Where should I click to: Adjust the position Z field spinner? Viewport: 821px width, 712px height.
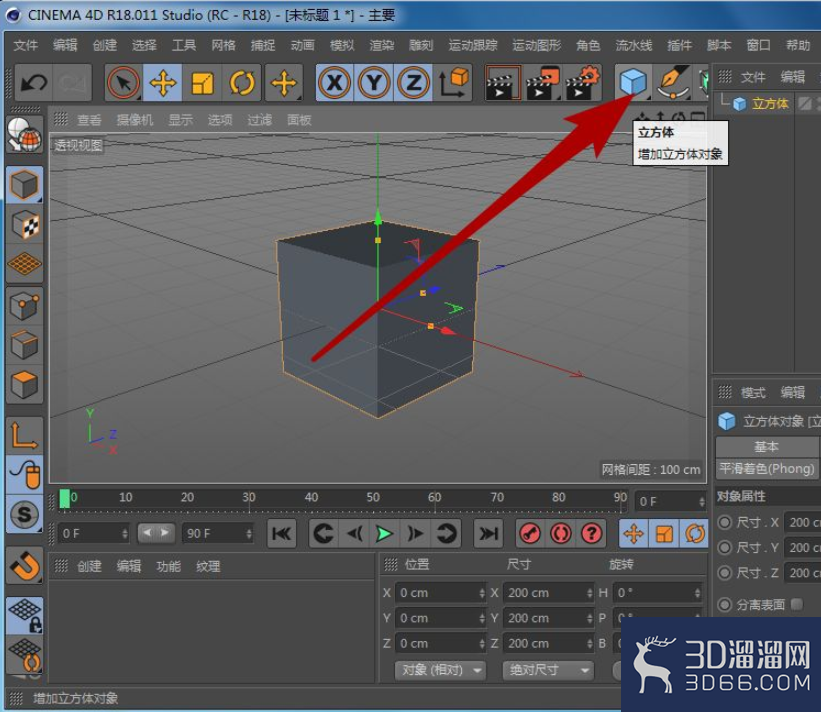482,643
